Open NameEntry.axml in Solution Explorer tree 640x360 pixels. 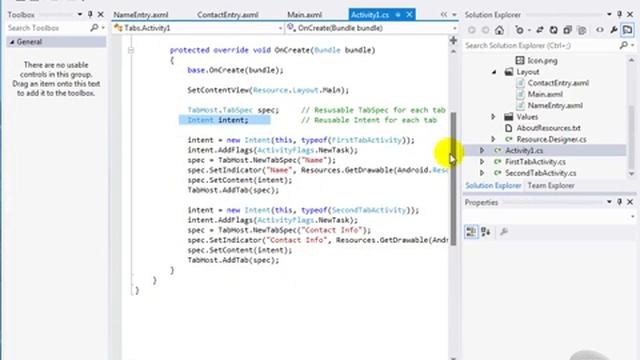555,105
